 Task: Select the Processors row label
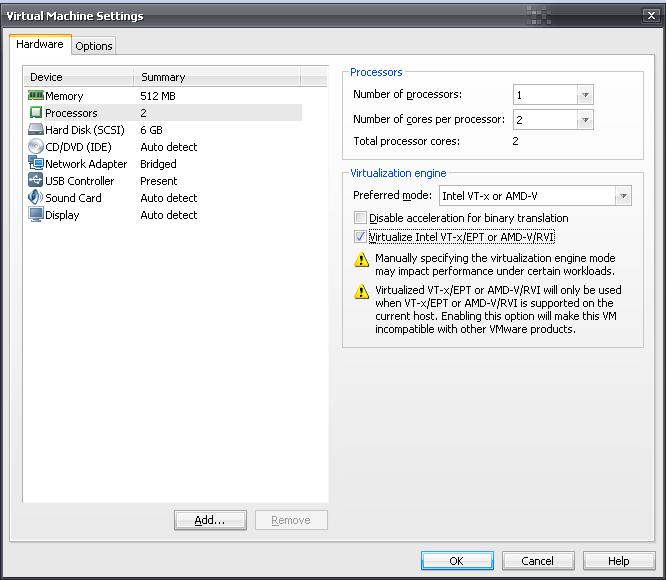[x=71, y=113]
